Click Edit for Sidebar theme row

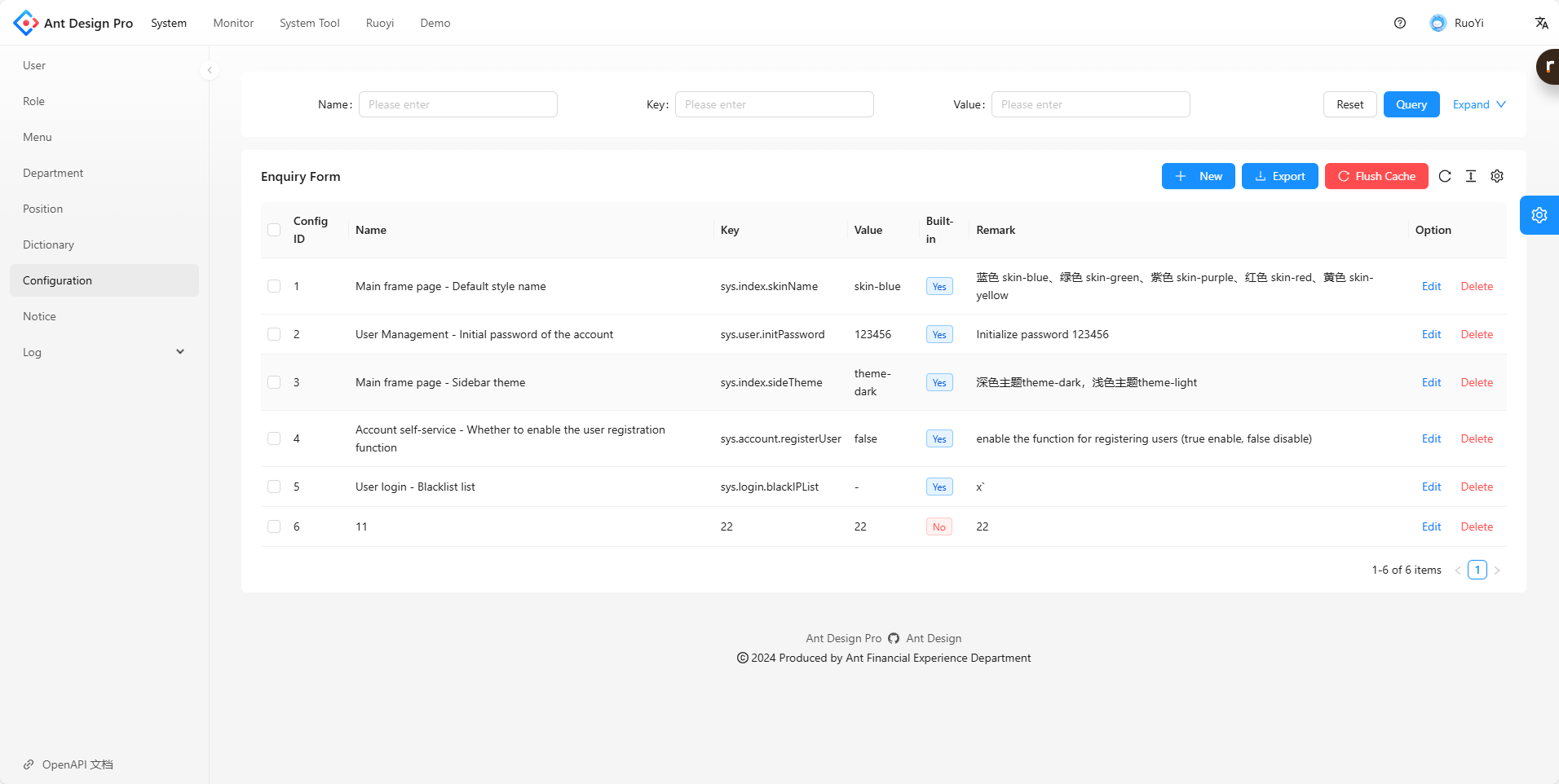point(1431,382)
